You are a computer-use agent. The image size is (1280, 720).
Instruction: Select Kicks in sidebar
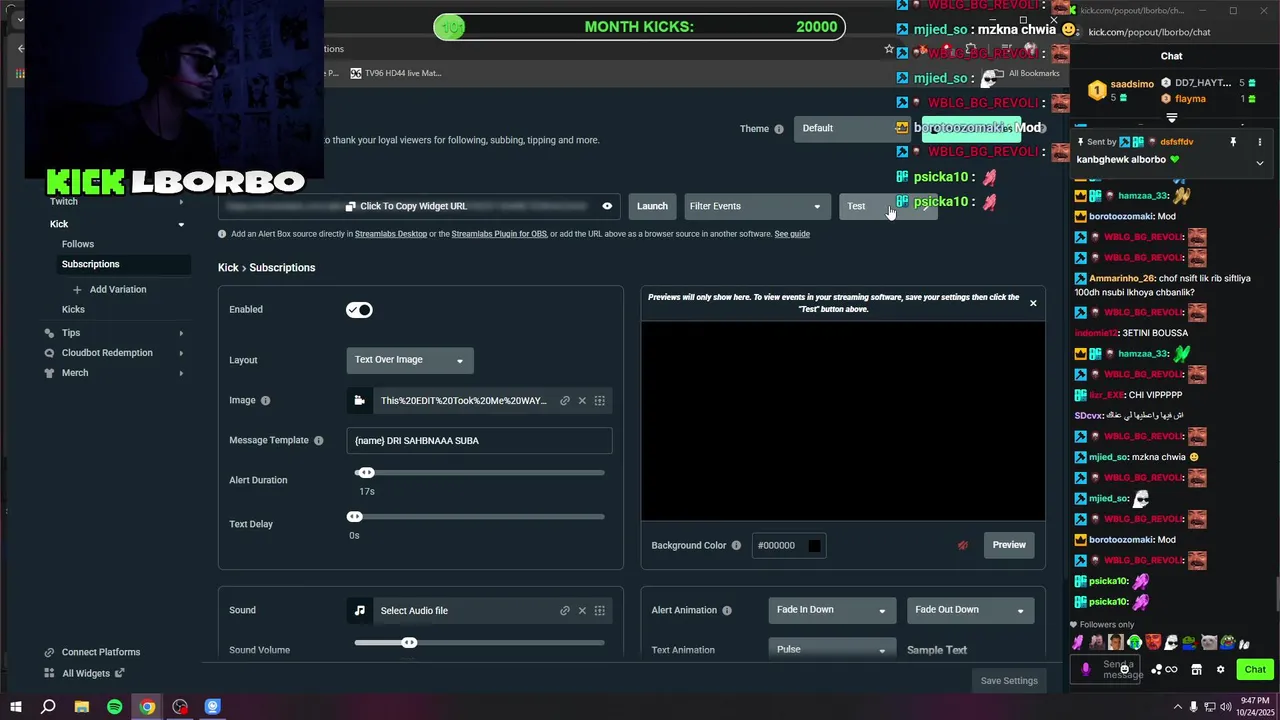coord(73,310)
